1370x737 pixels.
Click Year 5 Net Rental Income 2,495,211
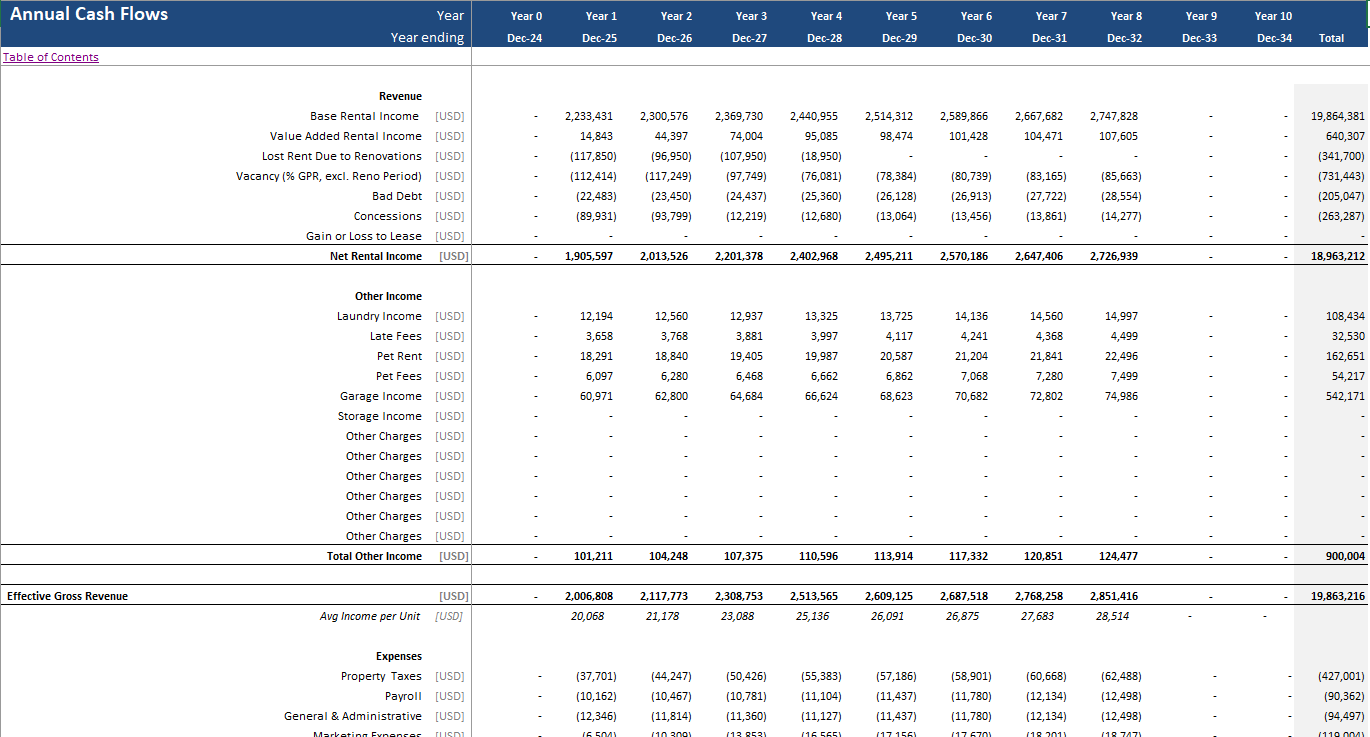click(x=889, y=256)
